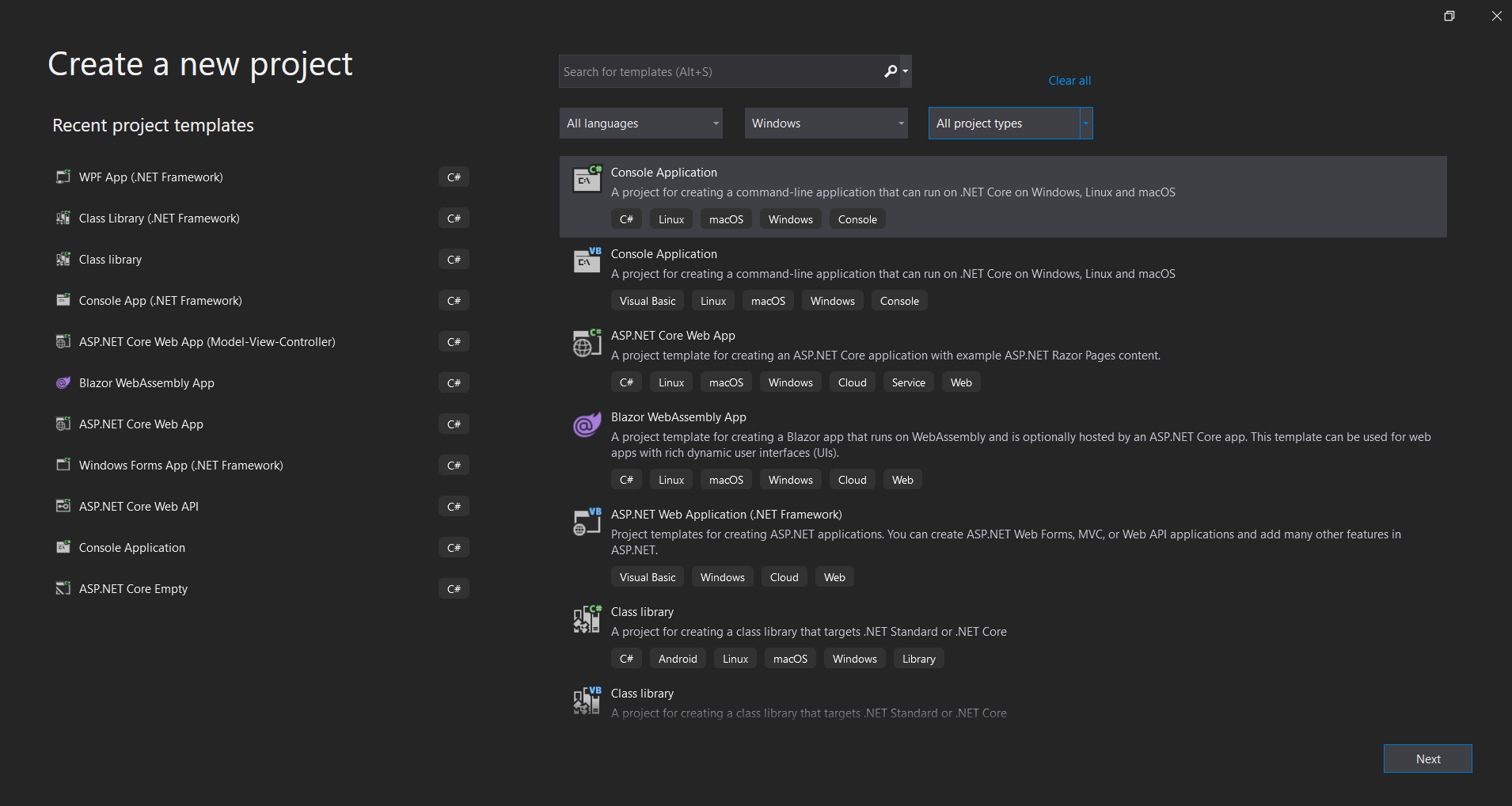Click the purple Blazor WebAssembly App icon in template list
Image resolution: width=1512 pixels, height=806 pixels.
(587, 424)
